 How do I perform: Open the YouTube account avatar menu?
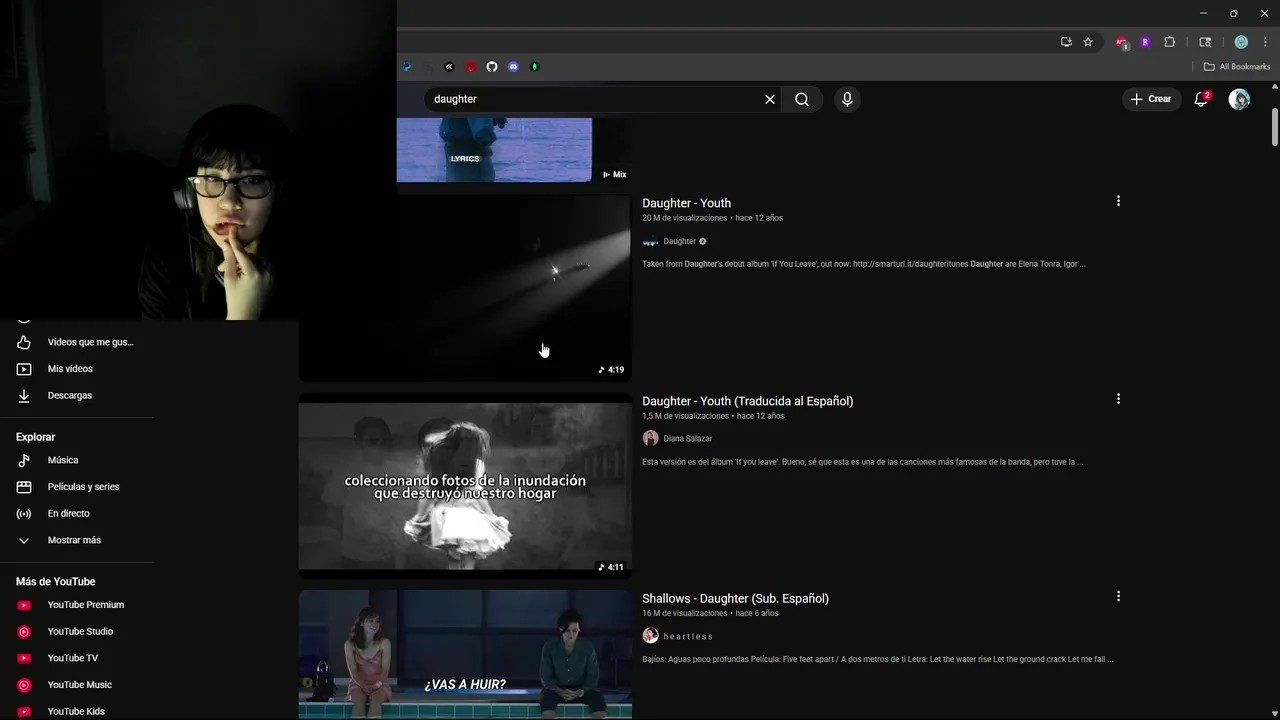pyautogui.click(x=1239, y=99)
